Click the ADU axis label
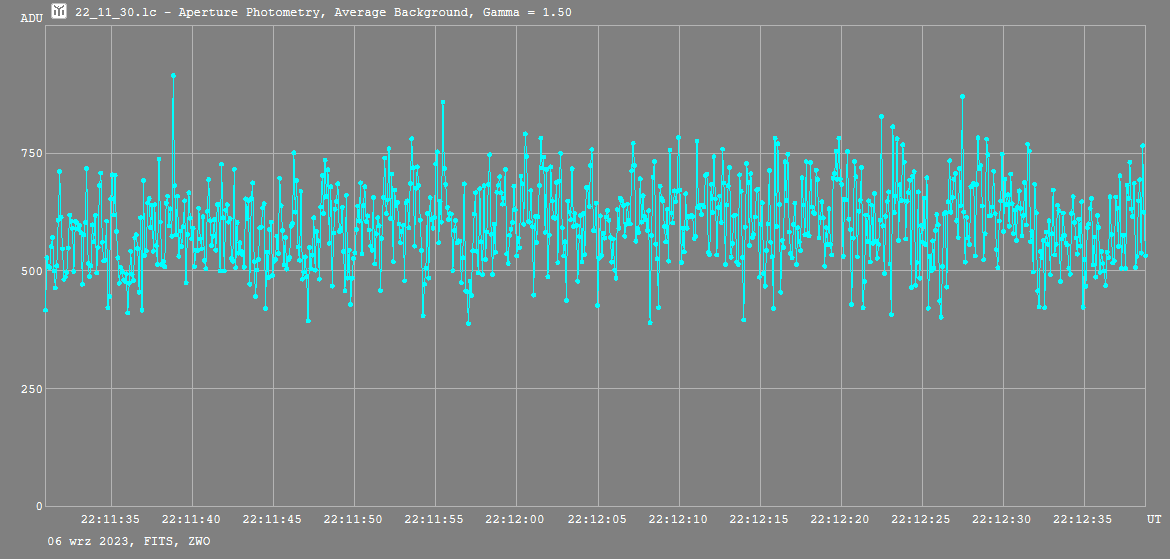 (x=31, y=18)
